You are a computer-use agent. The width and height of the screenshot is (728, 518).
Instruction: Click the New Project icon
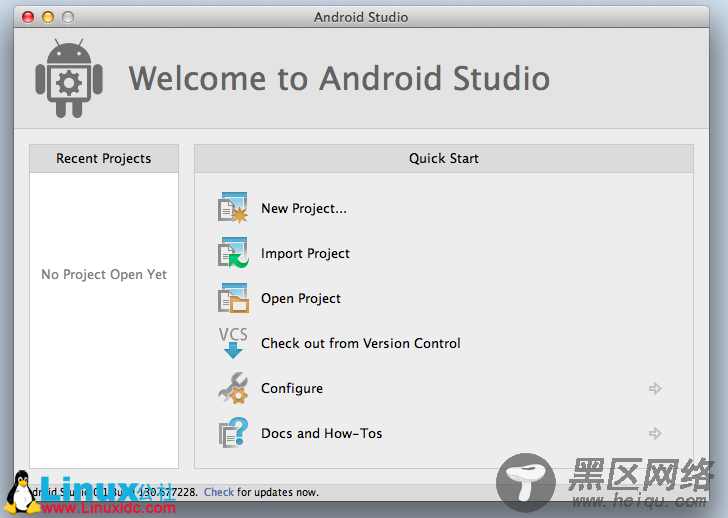coord(233,207)
